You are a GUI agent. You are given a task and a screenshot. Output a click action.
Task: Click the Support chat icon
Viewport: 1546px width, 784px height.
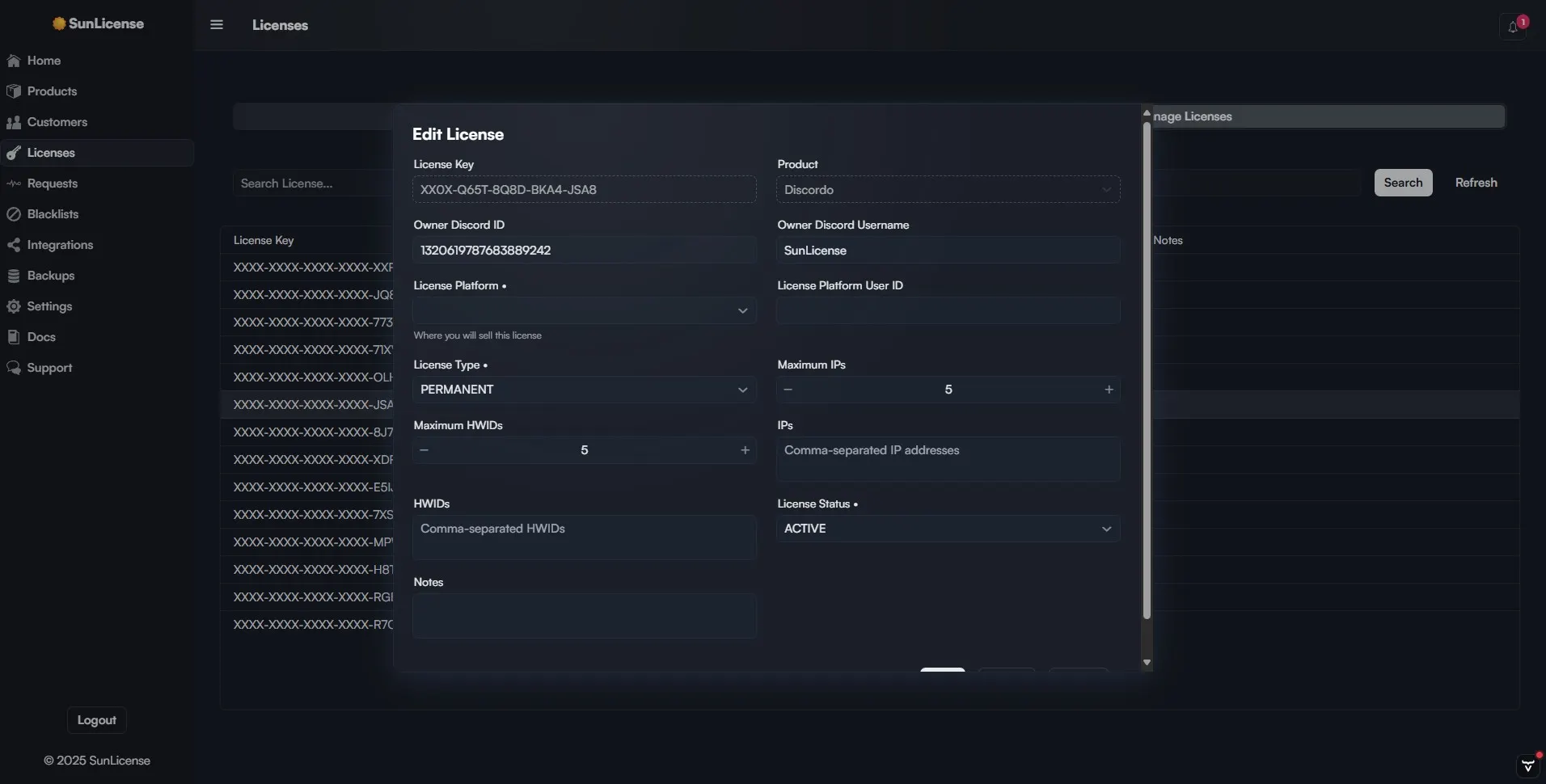[x=14, y=368]
